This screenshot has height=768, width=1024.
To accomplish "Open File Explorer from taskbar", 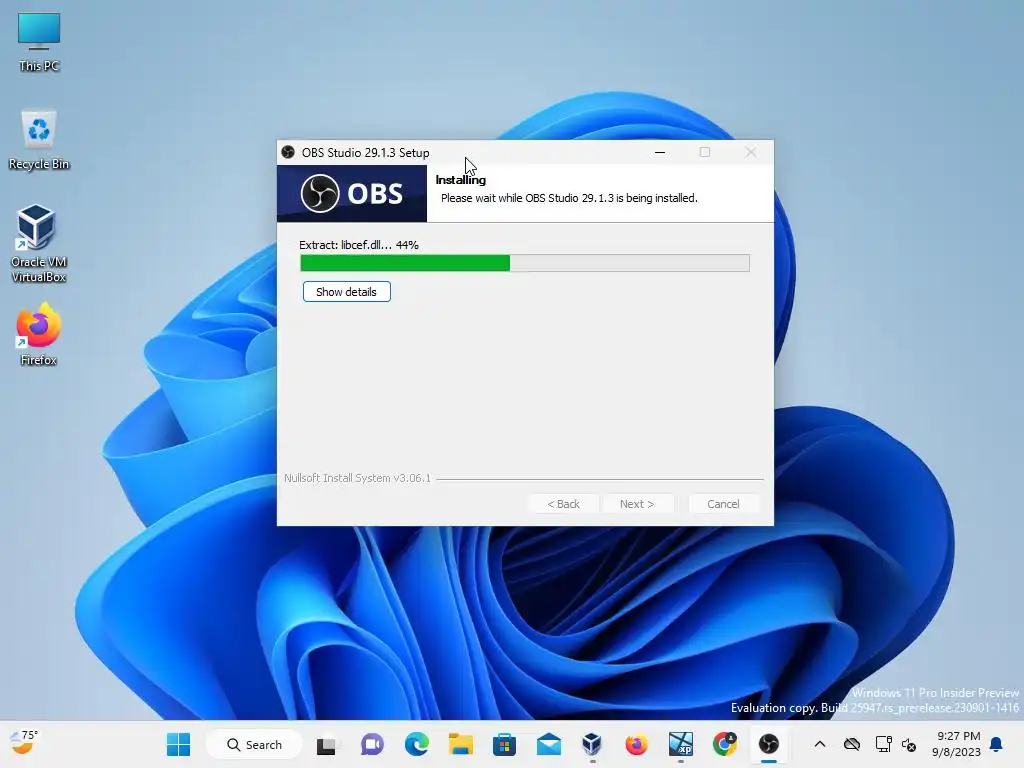I will point(460,744).
